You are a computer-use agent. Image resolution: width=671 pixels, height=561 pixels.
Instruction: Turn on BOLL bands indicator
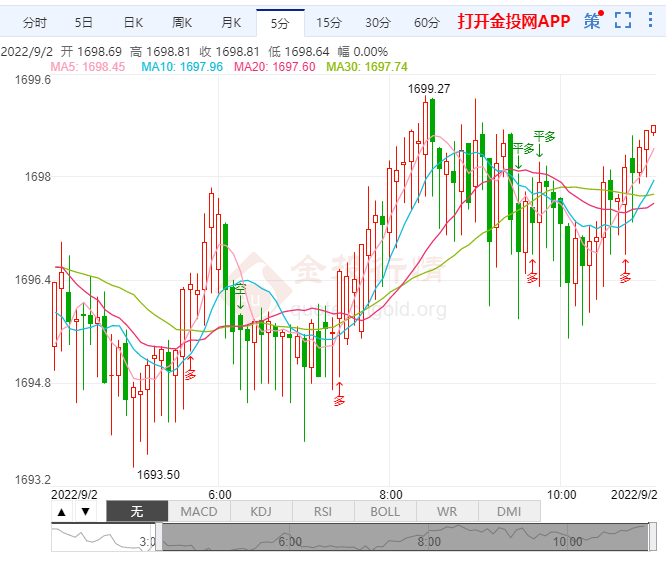point(385,512)
